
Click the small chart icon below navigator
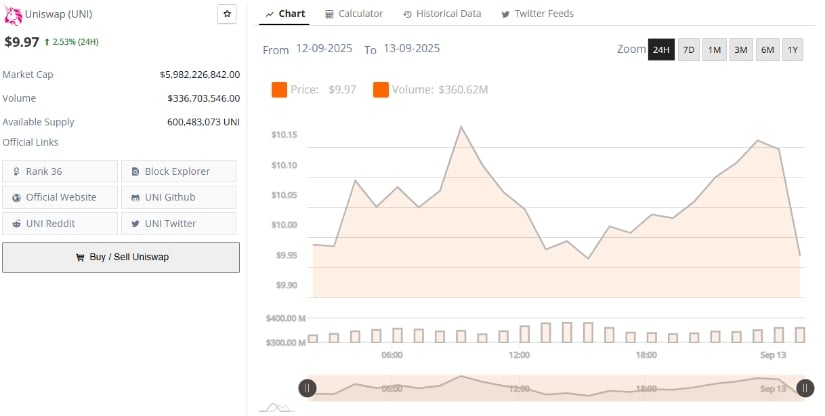pyautogui.click(x=276, y=407)
